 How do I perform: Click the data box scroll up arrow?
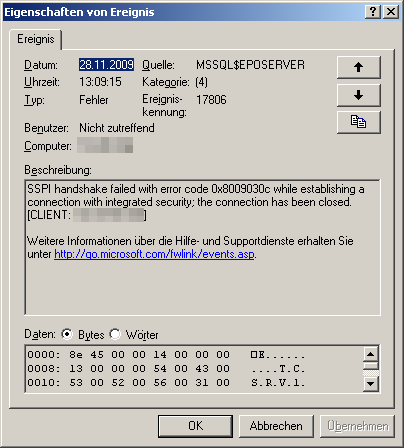tap(371, 354)
